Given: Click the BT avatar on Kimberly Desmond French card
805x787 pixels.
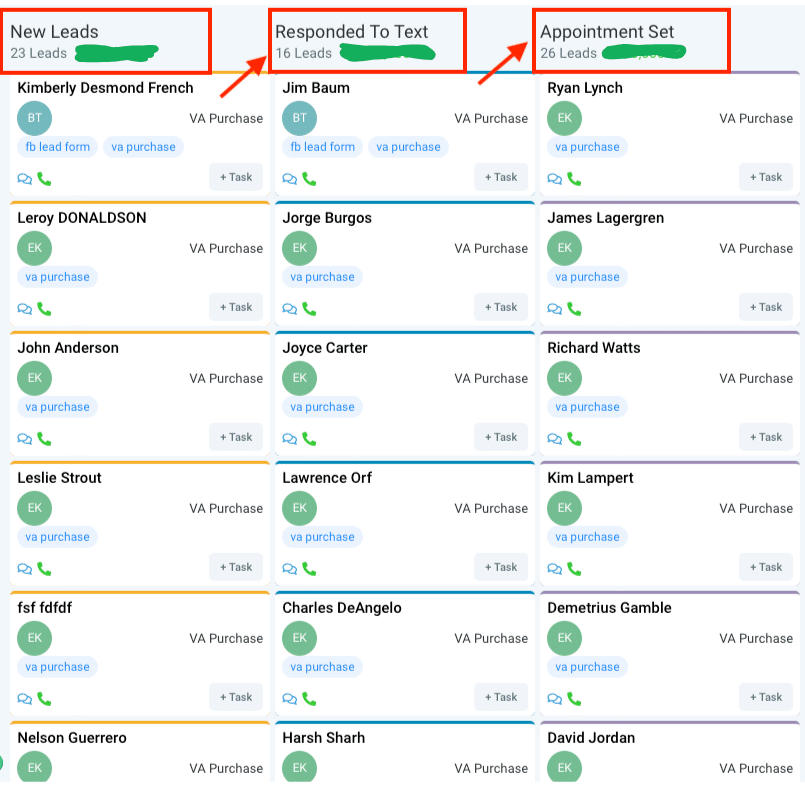Looking at the screenshot, I should 34,118.
